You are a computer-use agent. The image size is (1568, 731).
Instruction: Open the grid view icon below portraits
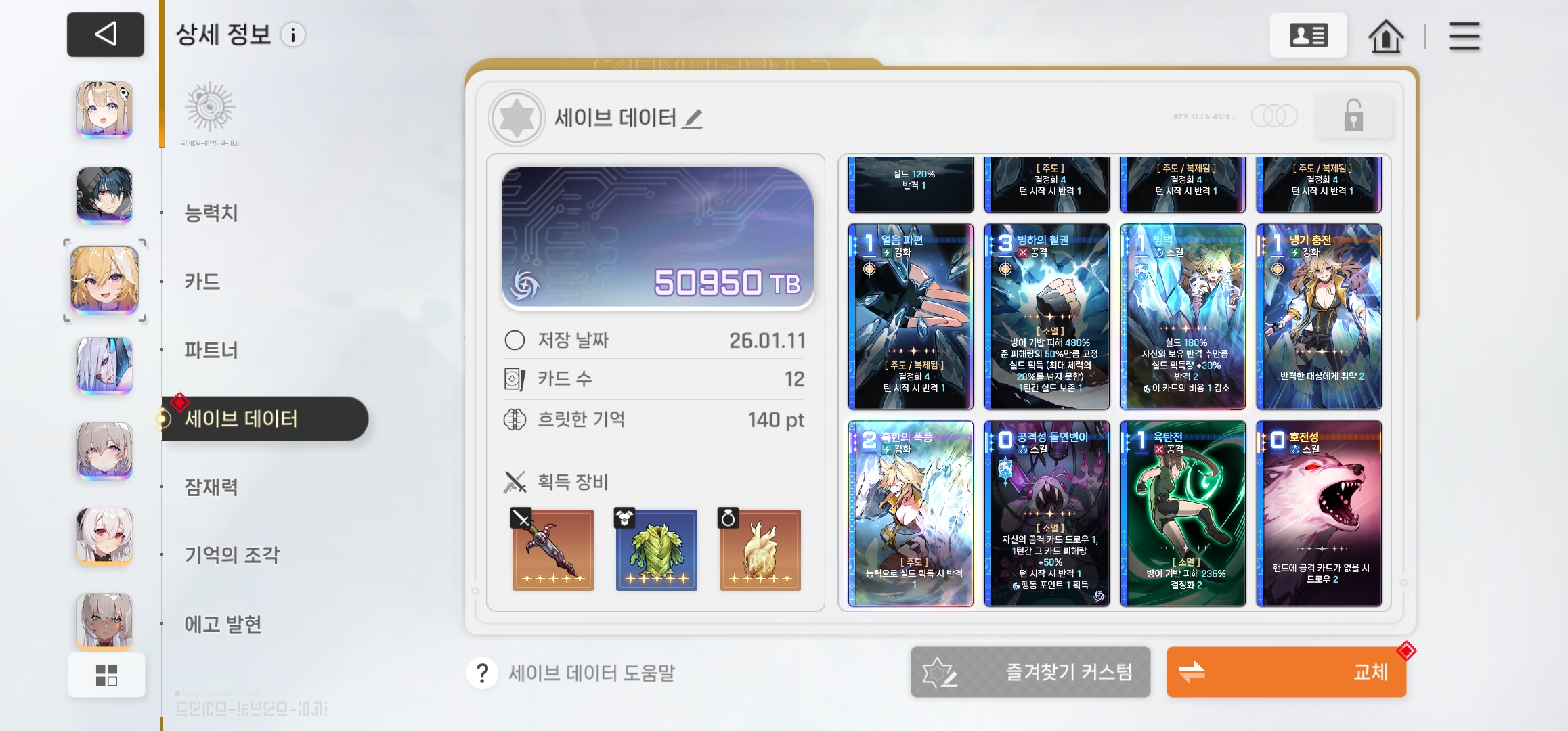point(106,675)
